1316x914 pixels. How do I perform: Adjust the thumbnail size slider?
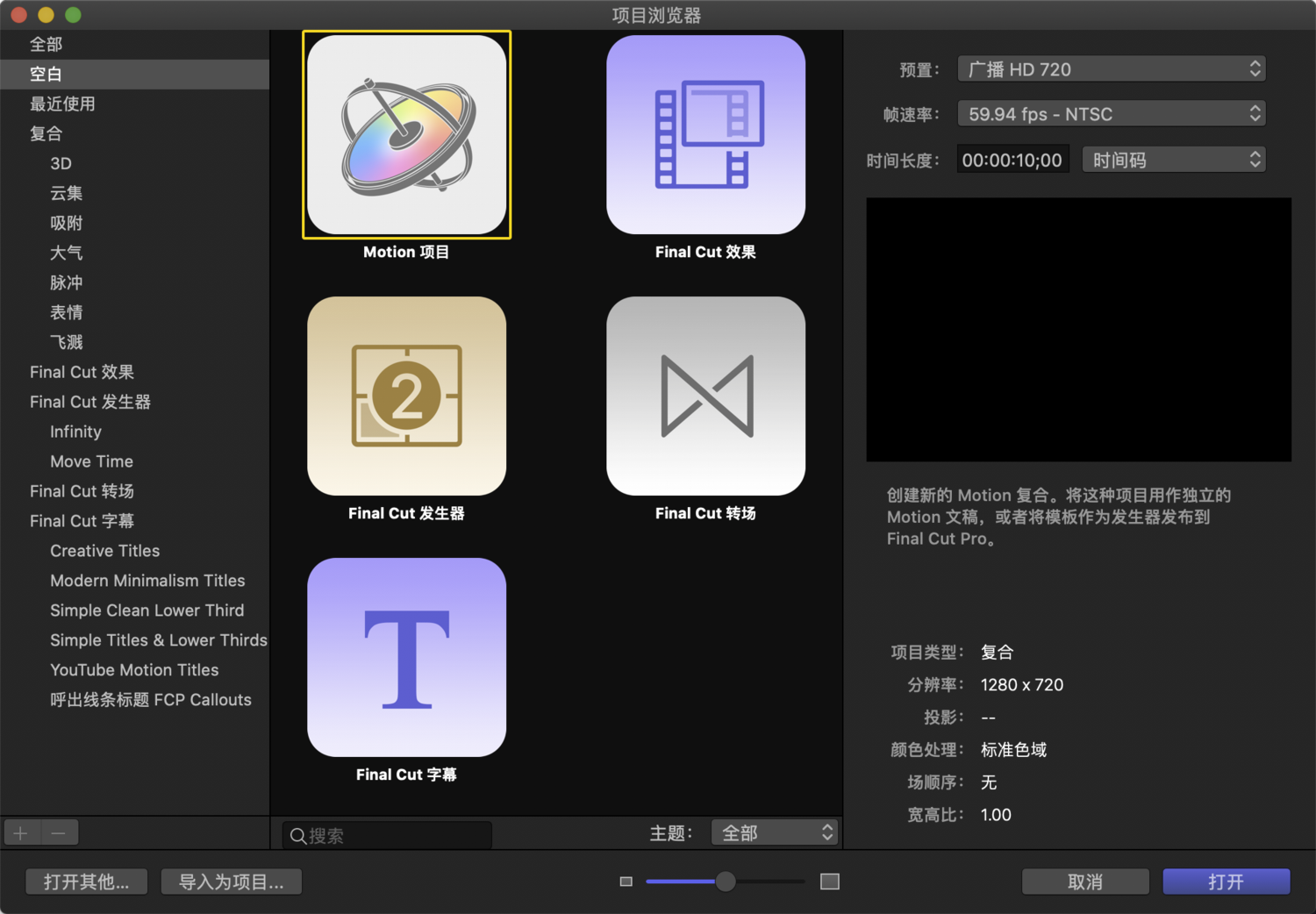(x=725, y=882)
